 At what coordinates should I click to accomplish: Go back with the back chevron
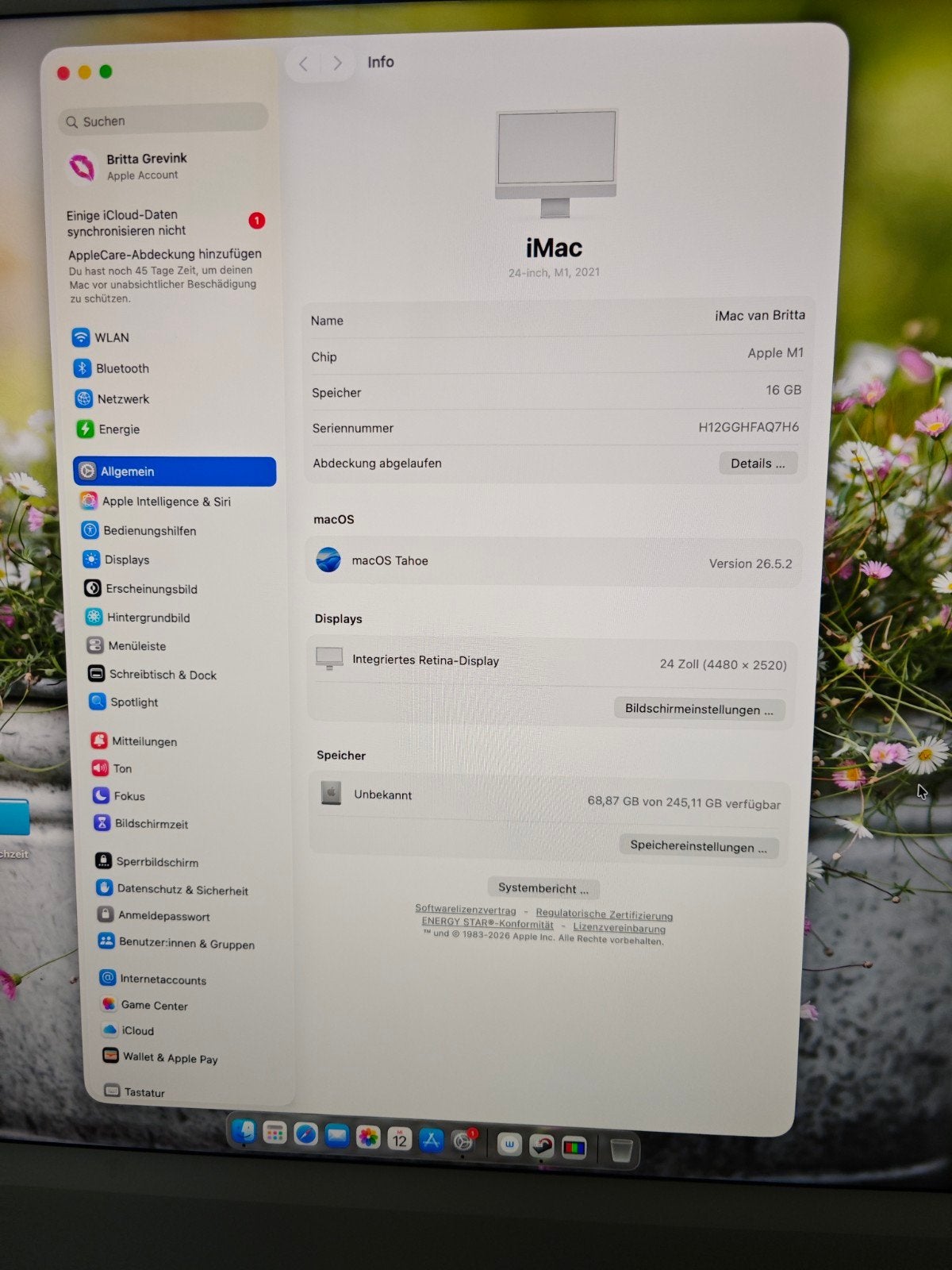tap(303, 63)
